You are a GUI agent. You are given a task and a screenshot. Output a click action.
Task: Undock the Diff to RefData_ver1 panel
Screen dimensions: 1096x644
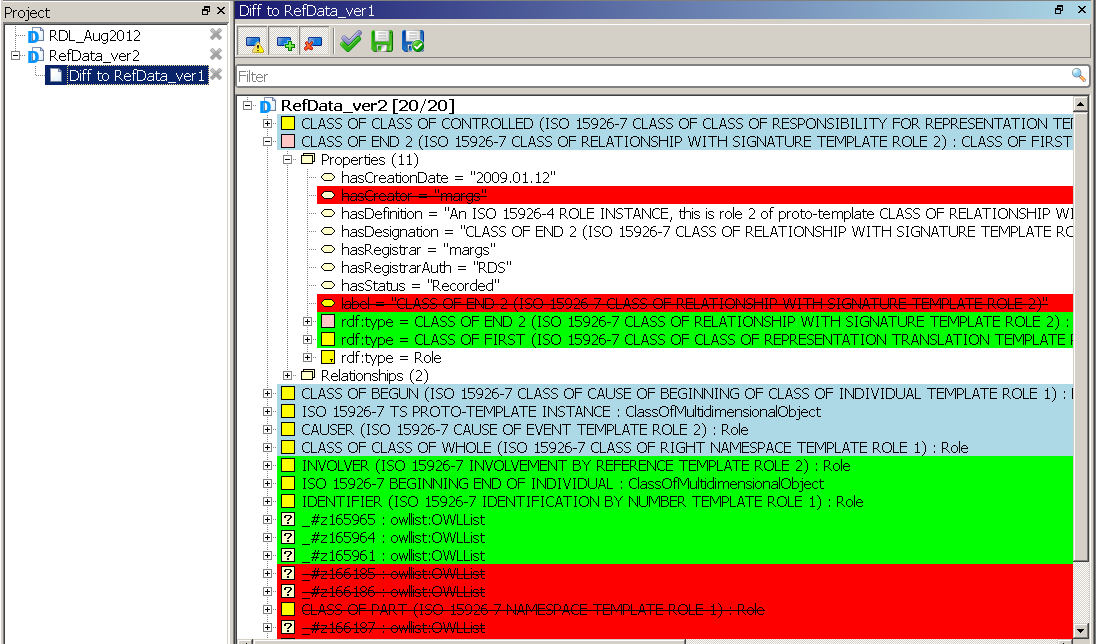pyautogui.click(x=1059, y=10)
